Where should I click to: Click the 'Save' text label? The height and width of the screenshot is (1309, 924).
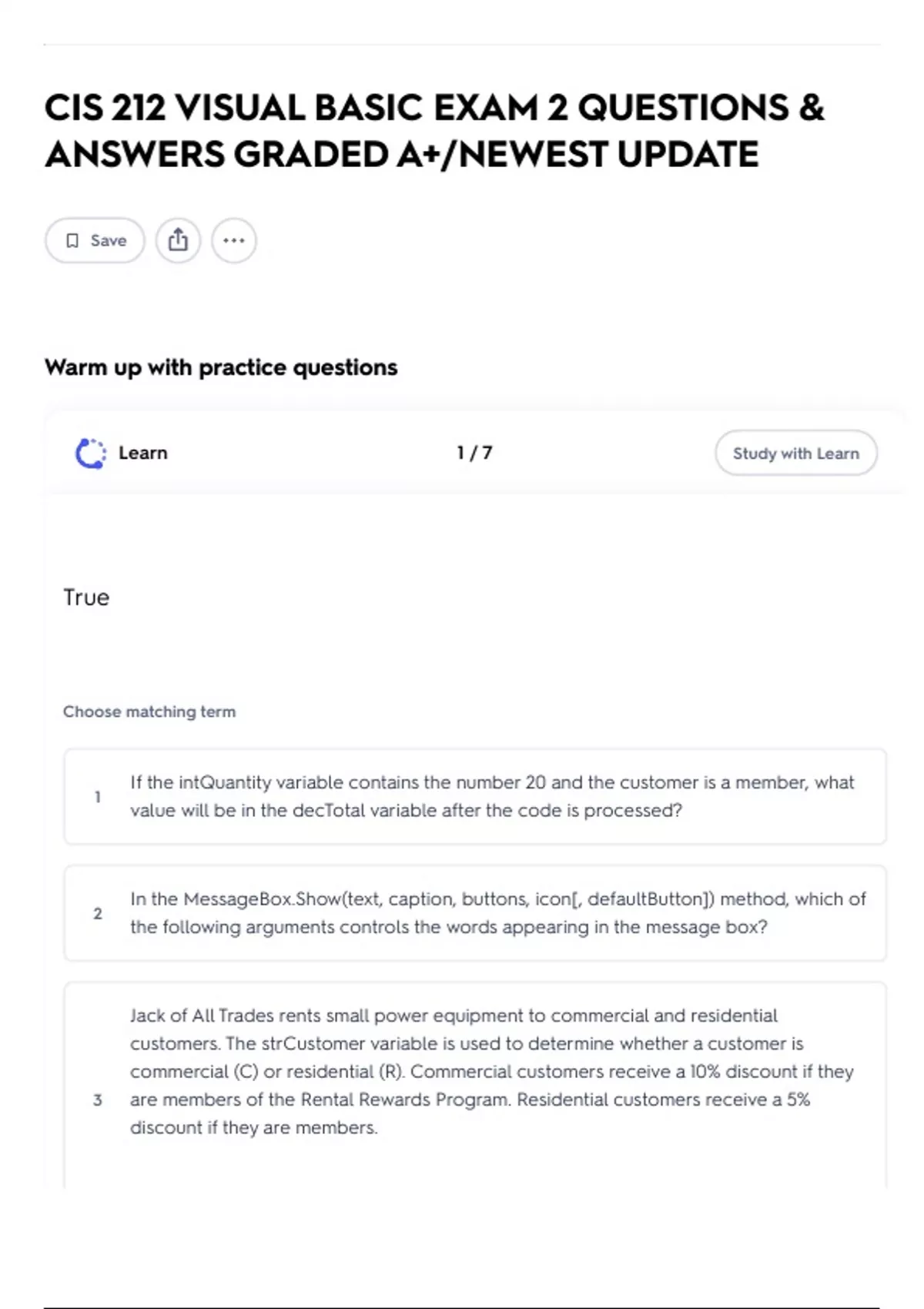coord(109,241)
